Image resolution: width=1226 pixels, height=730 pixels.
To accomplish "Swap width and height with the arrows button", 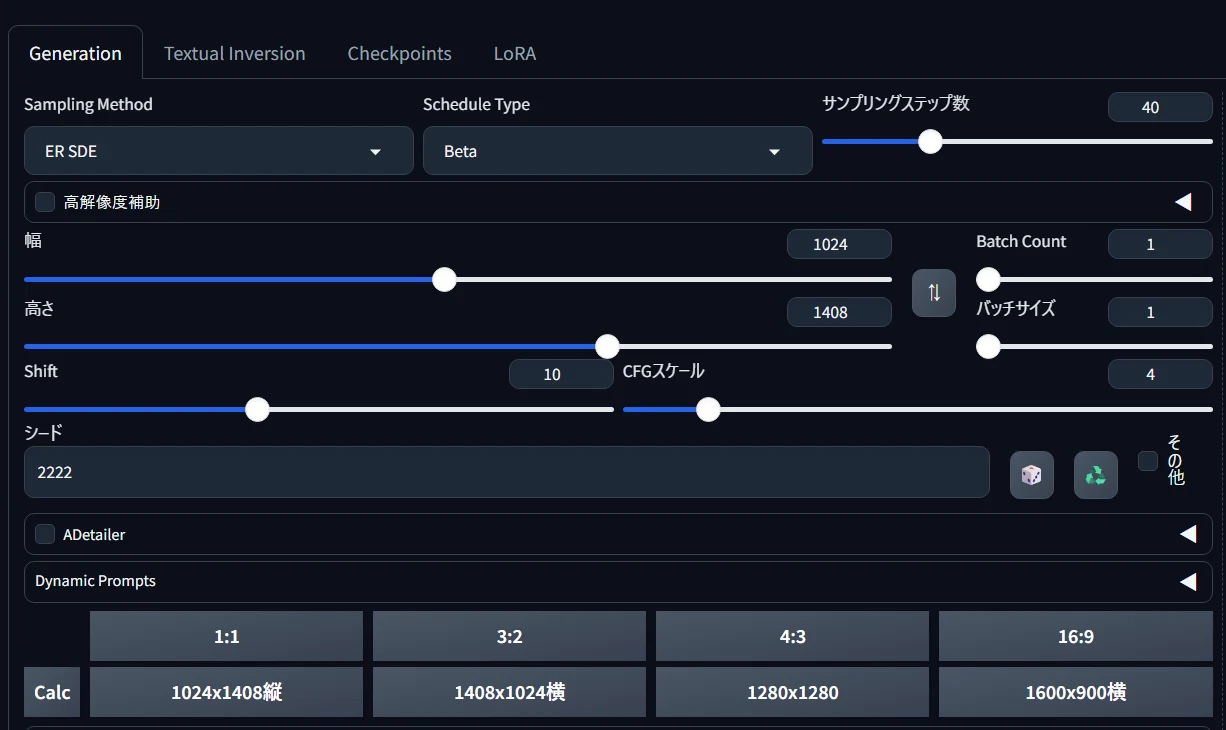I will (934, 293).
